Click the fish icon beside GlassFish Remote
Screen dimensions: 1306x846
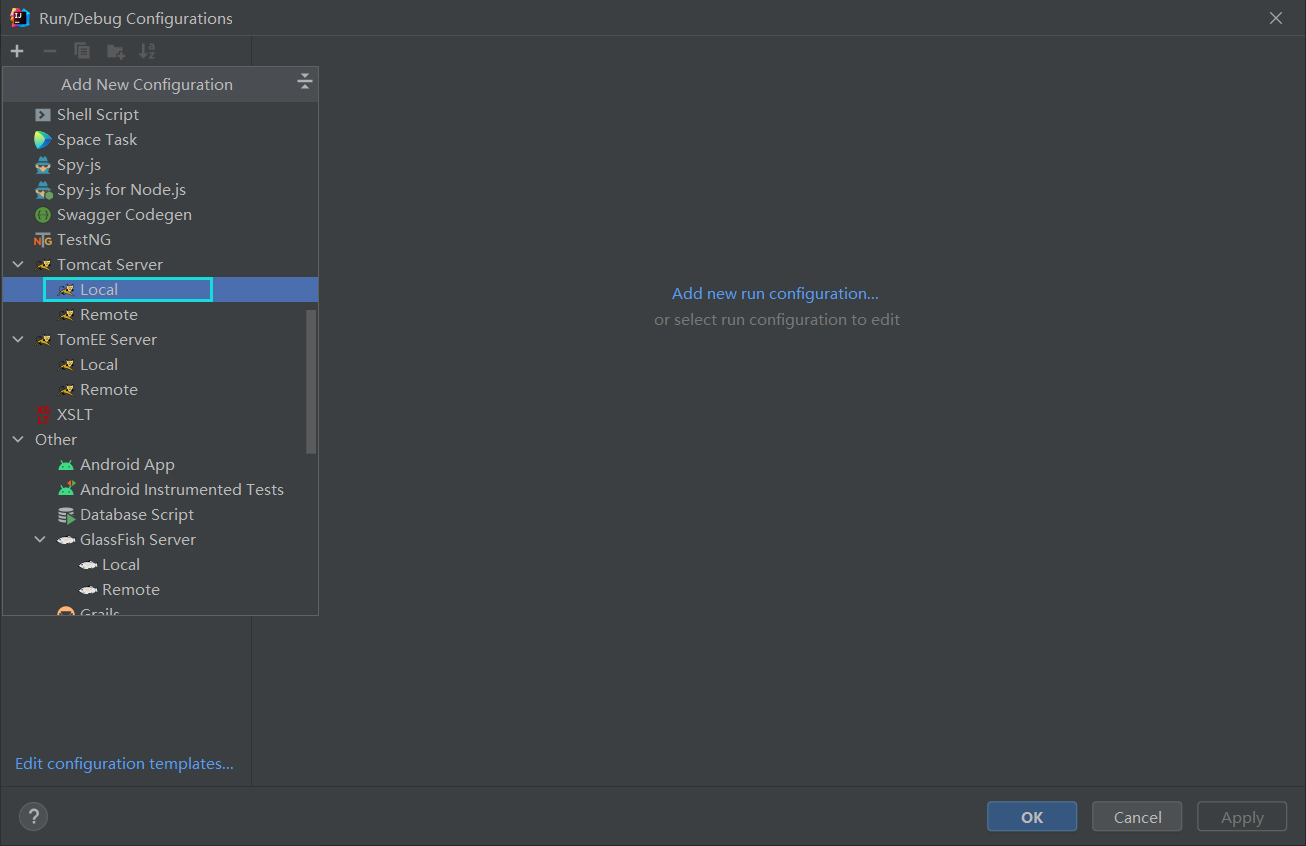88,590
